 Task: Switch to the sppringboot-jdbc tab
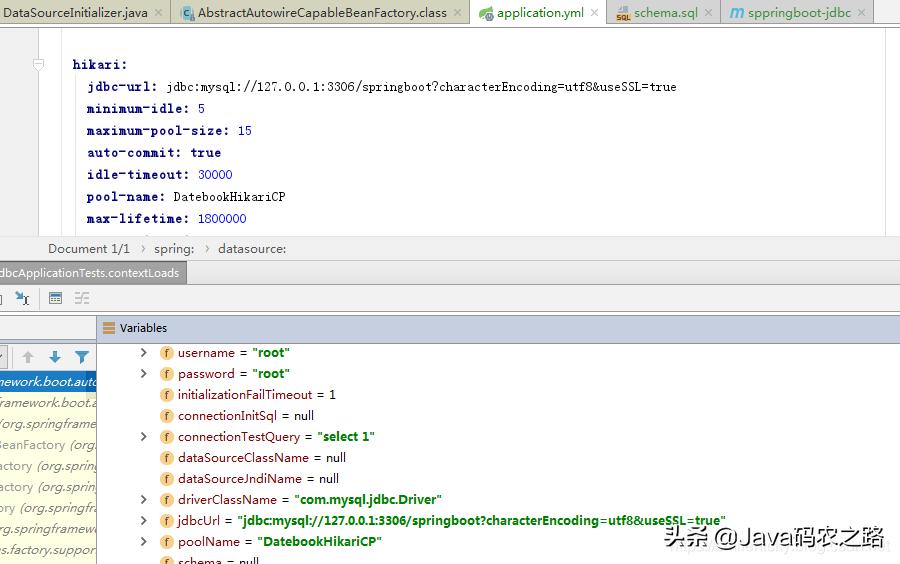799,12
